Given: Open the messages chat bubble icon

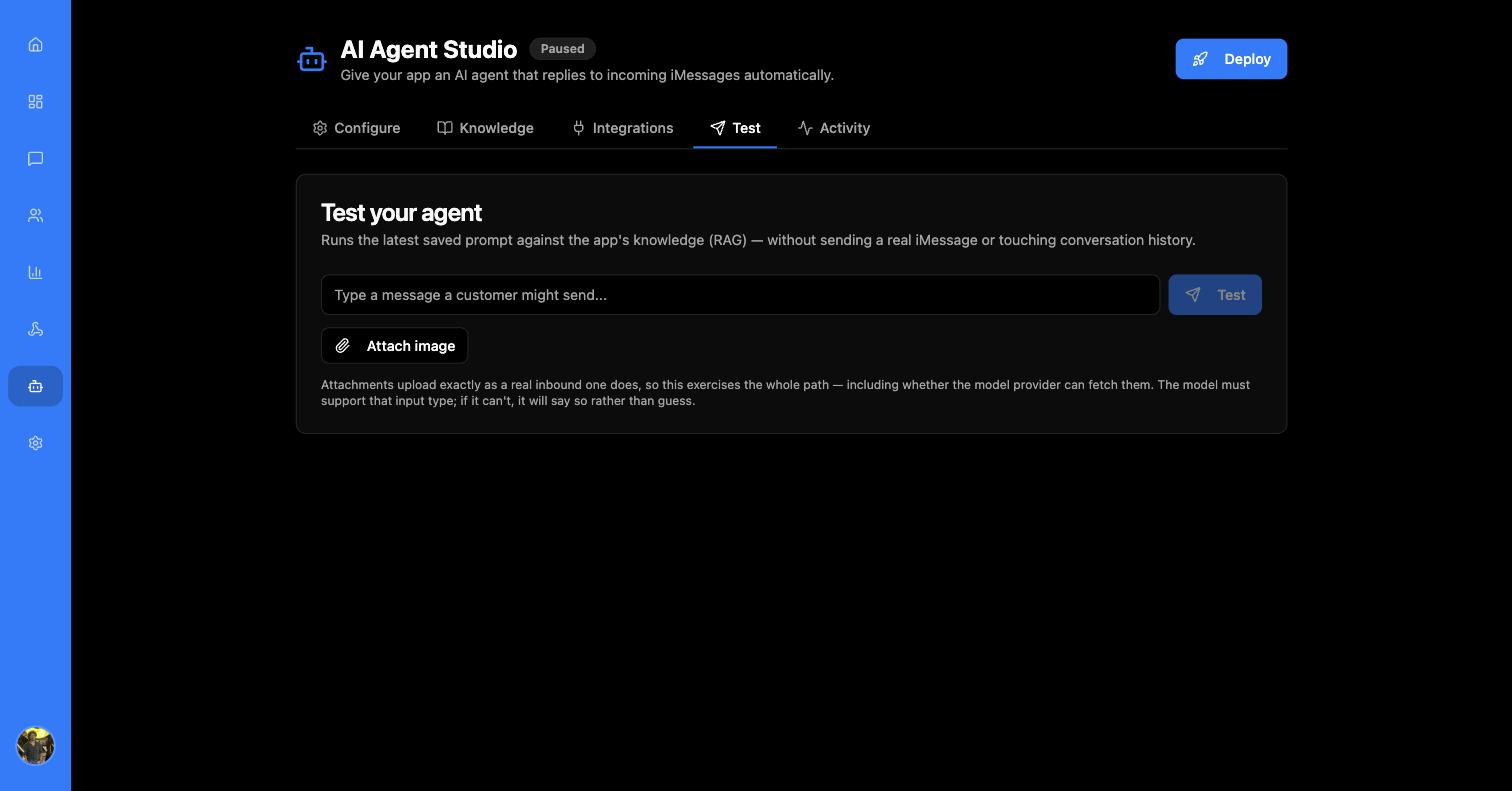Looking at the screenshot, I should tap(35, 159).
